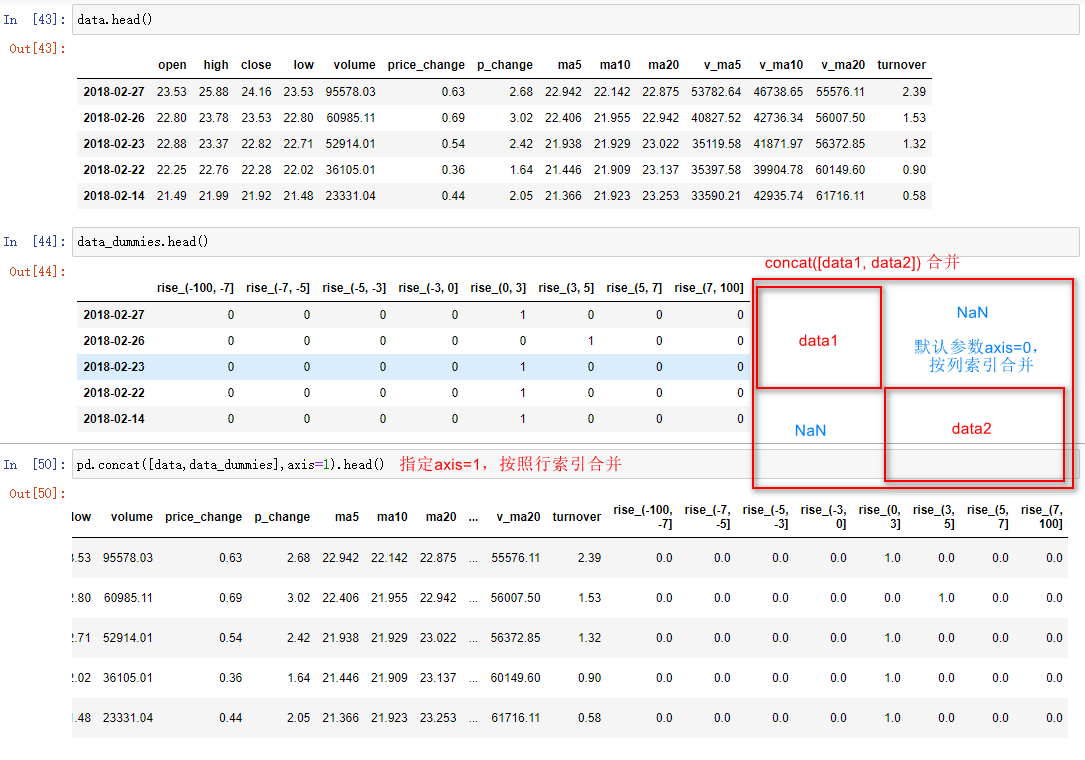Click the 'turnover' header in first table
The image size is (1085, 760).
pyautogui.click(x=902, y=64)
